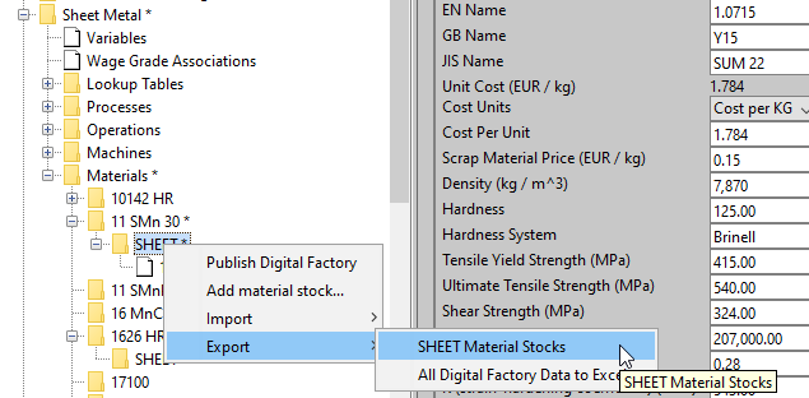The width and height of the screenshot is (809, 398).
Task: Collapse the Sheet Metal tree node
Action: click(23, 15)
